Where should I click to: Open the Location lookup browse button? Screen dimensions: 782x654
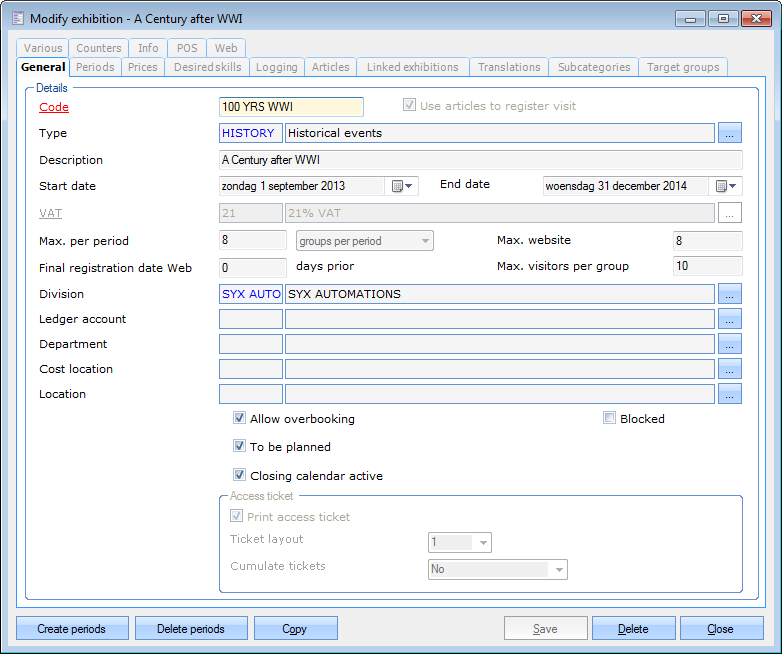(x=729, y=394)
